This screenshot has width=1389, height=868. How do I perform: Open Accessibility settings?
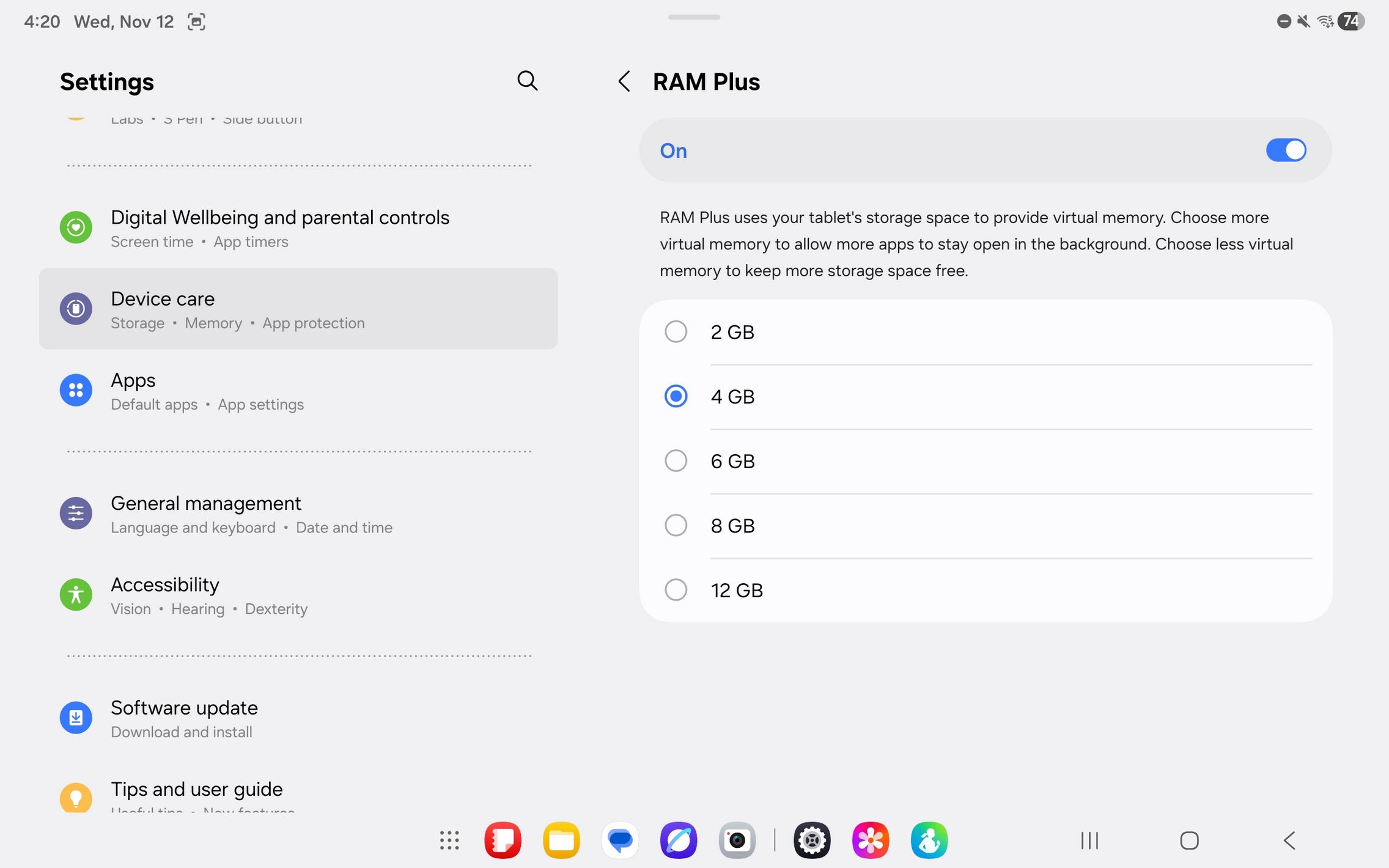pos(208,595)
